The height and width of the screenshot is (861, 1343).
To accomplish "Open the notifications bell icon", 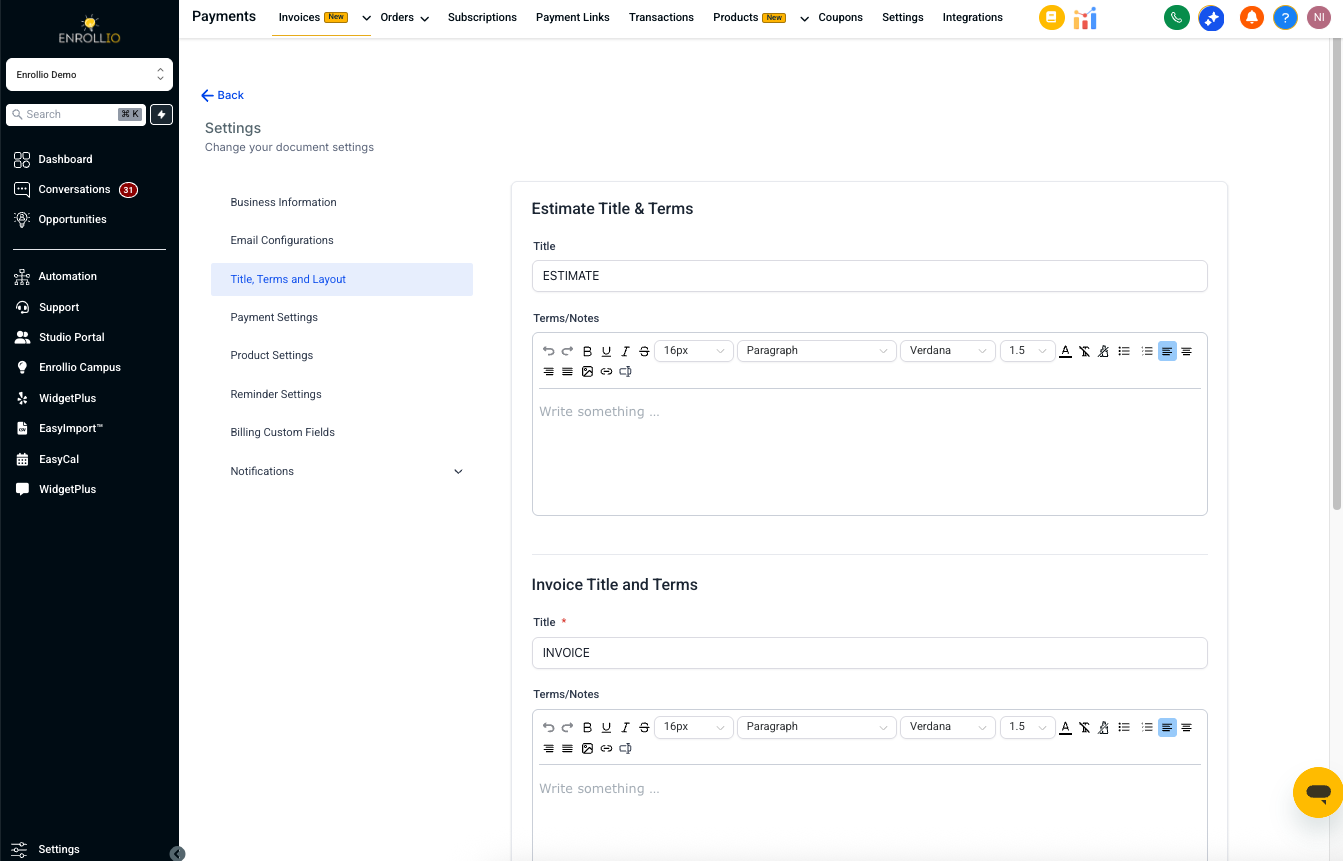I will click(1251, 18).
